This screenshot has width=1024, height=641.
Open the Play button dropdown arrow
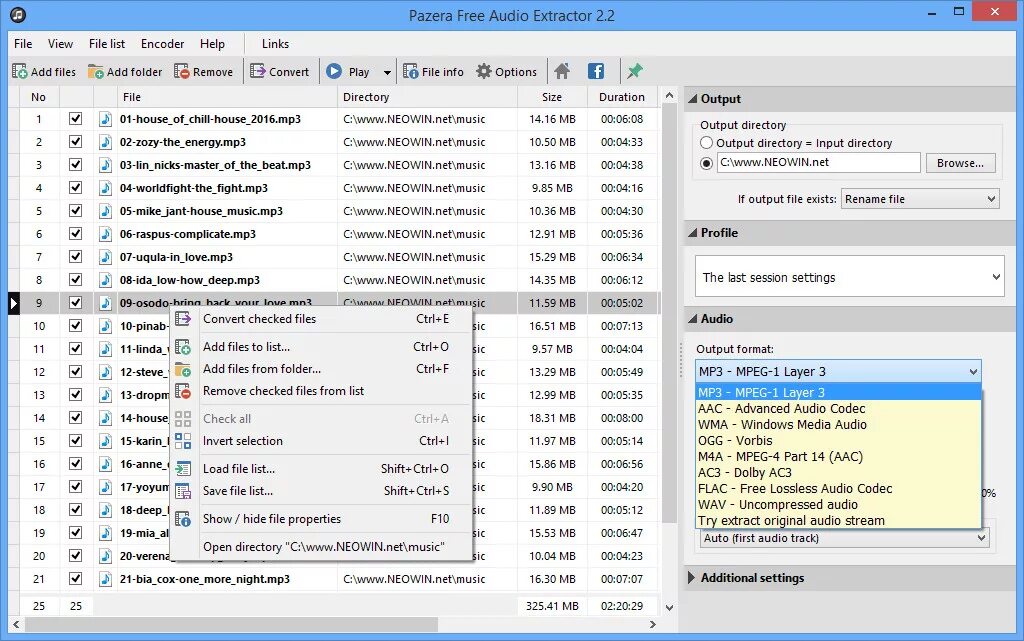387,72
